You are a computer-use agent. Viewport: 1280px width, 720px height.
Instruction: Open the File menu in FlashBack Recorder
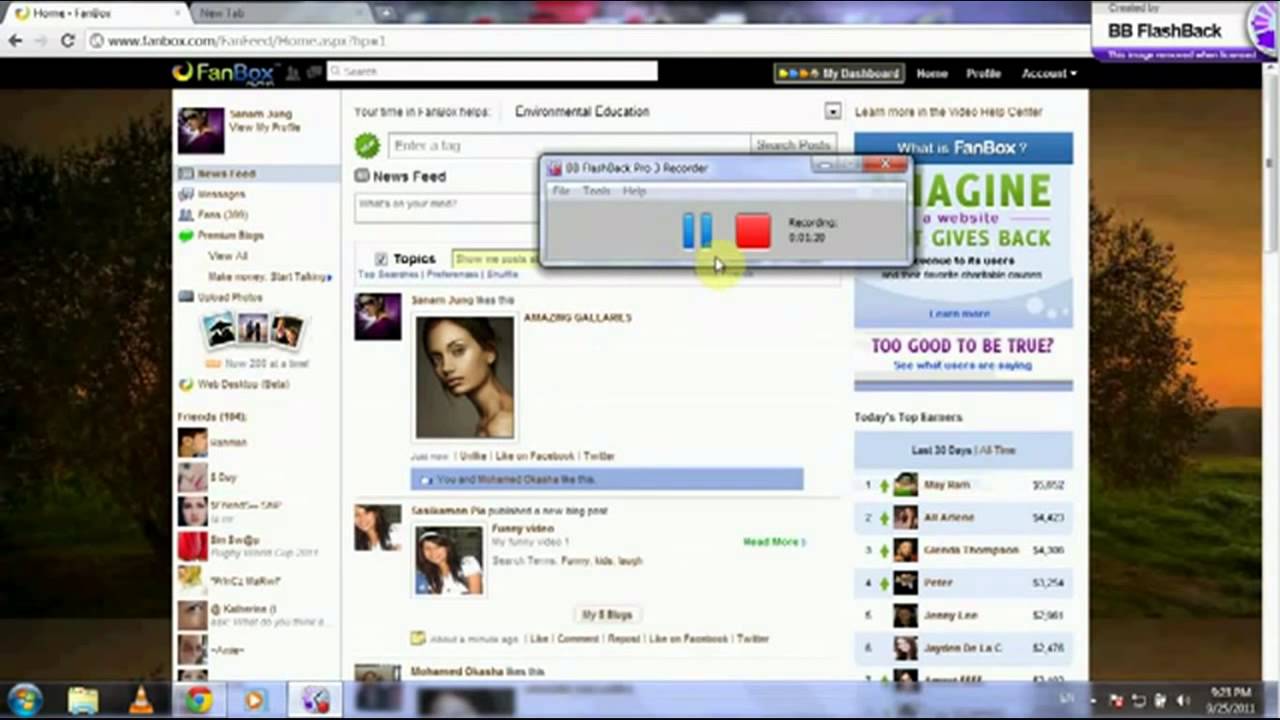point(561,191)
